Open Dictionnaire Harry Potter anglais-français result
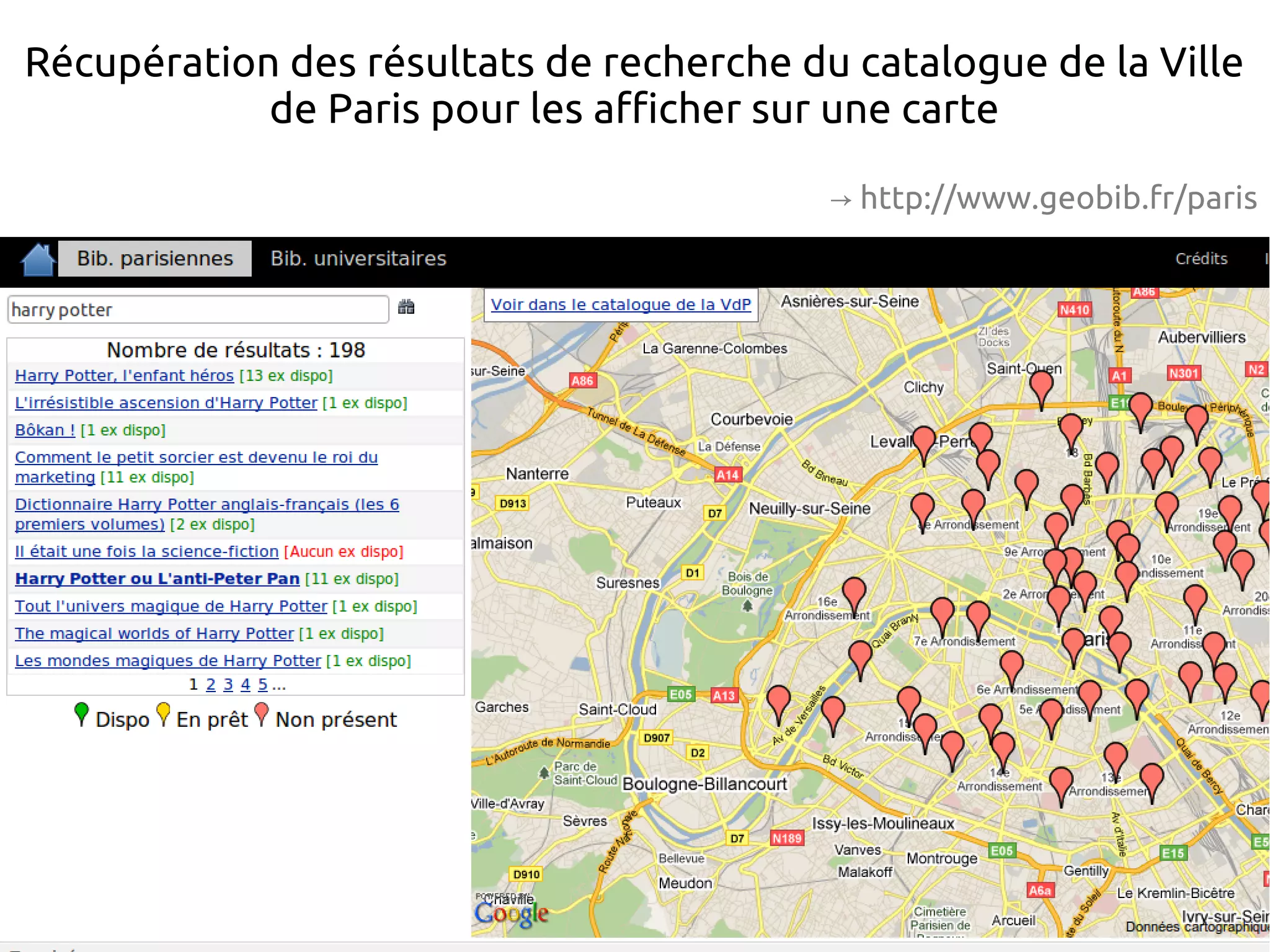Viewport: 1270px width, 952px height. [x=207, y=514]
